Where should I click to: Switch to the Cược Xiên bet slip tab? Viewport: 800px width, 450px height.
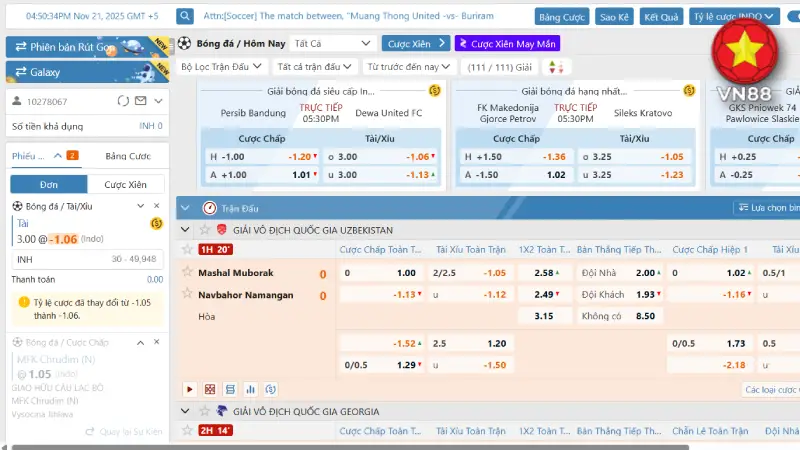point(125,184)
